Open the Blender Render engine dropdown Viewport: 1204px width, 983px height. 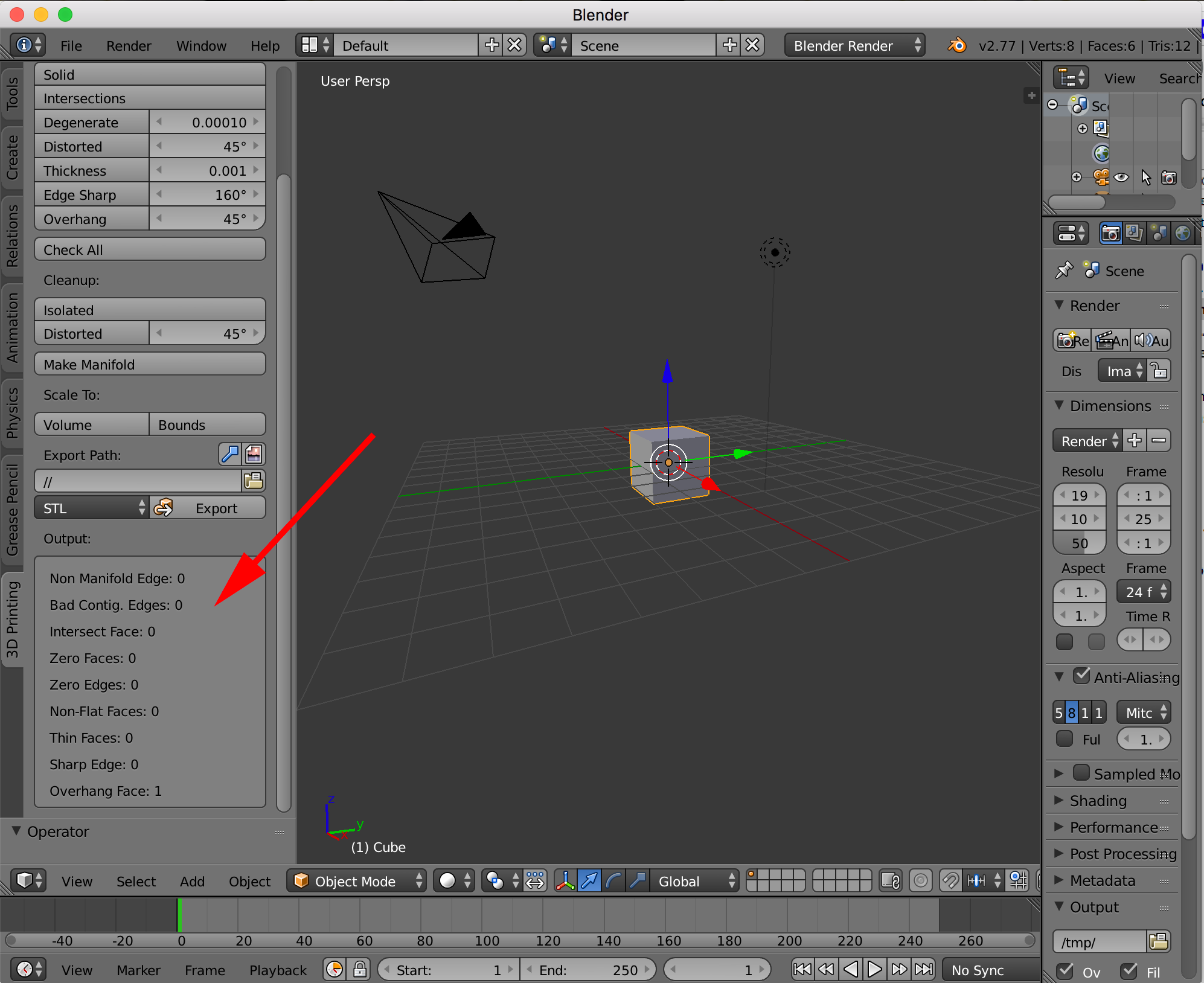[854, 45]
